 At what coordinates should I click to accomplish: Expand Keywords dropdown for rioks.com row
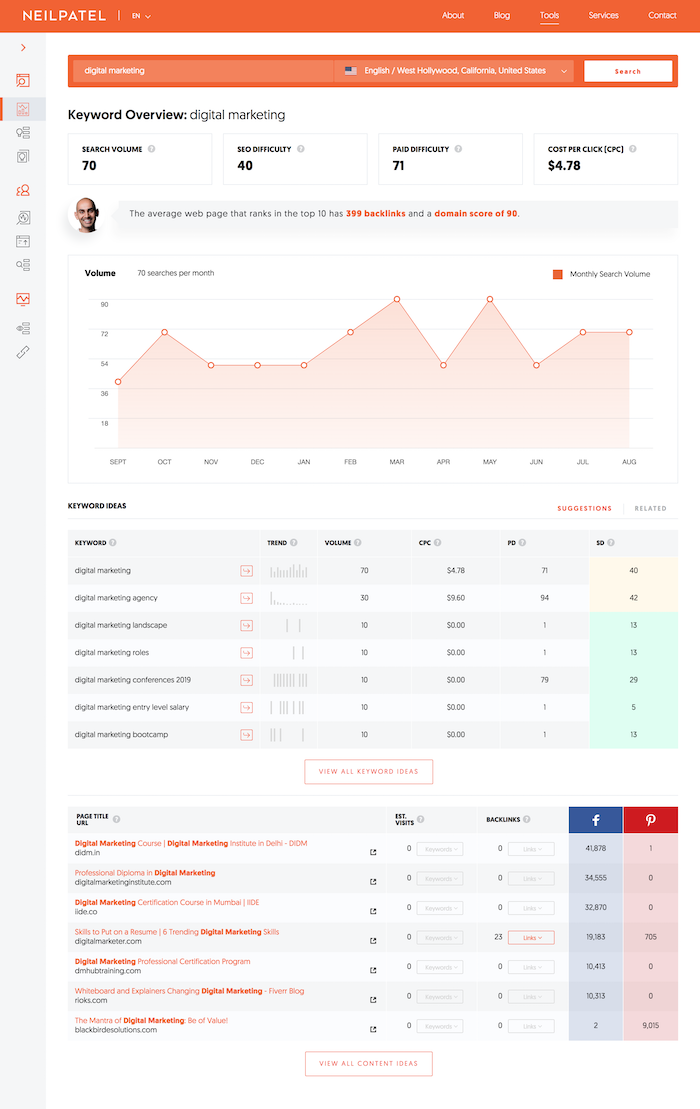pos(439,997)
